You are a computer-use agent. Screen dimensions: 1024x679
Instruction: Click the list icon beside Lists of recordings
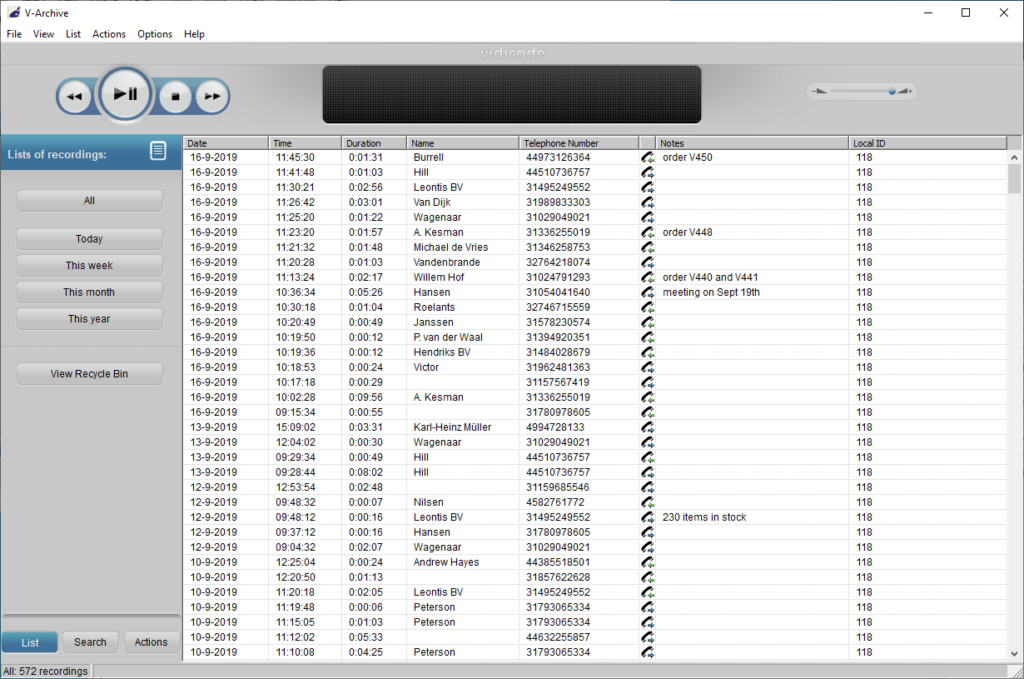pyautogui.click(x=158, y=151)
